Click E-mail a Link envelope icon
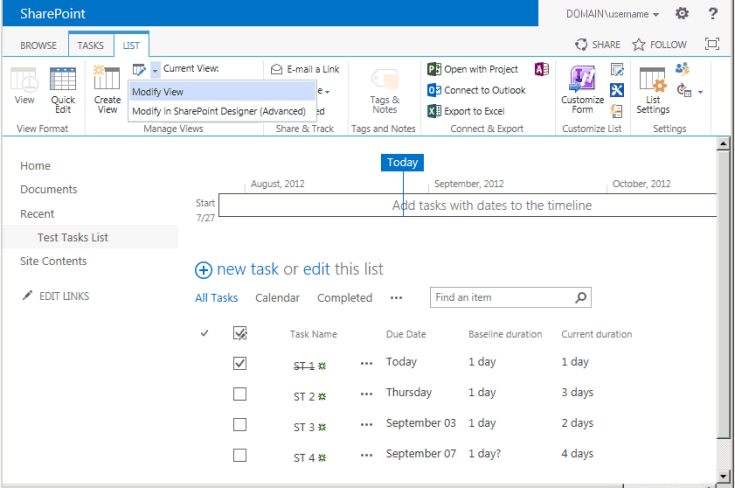 (x=277, y=69)
